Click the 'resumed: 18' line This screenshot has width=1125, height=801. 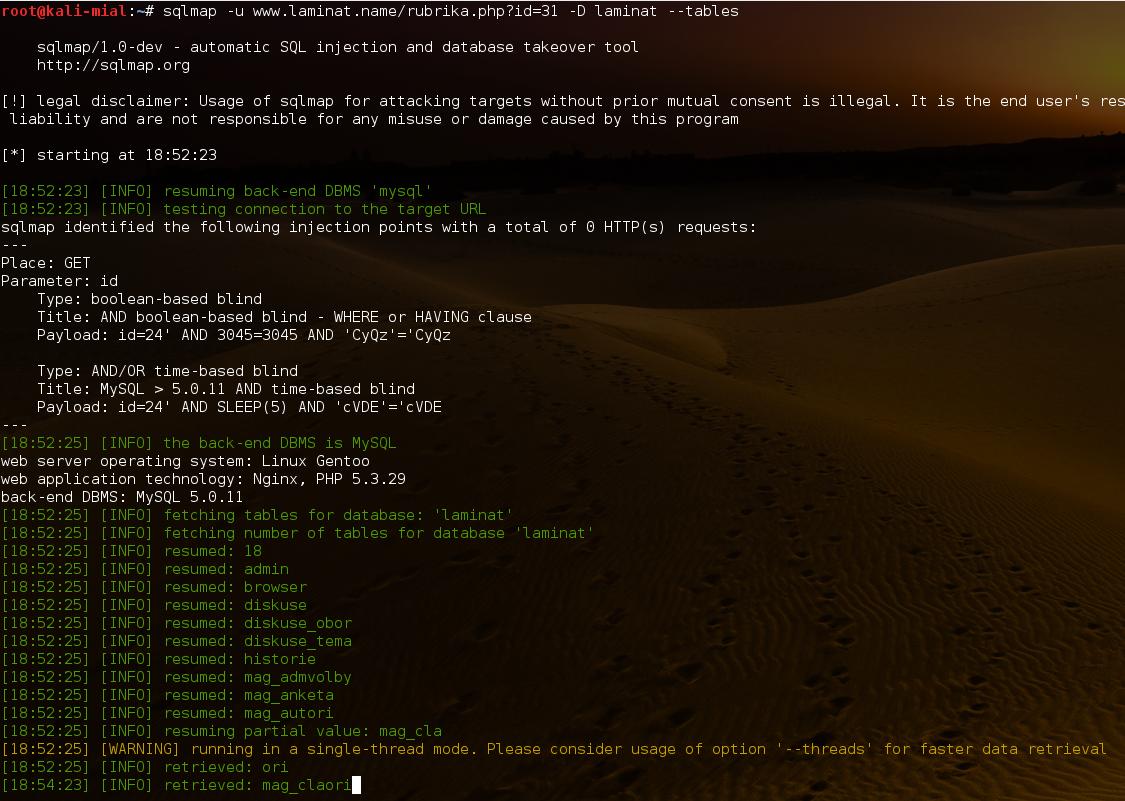coord(131,551)
